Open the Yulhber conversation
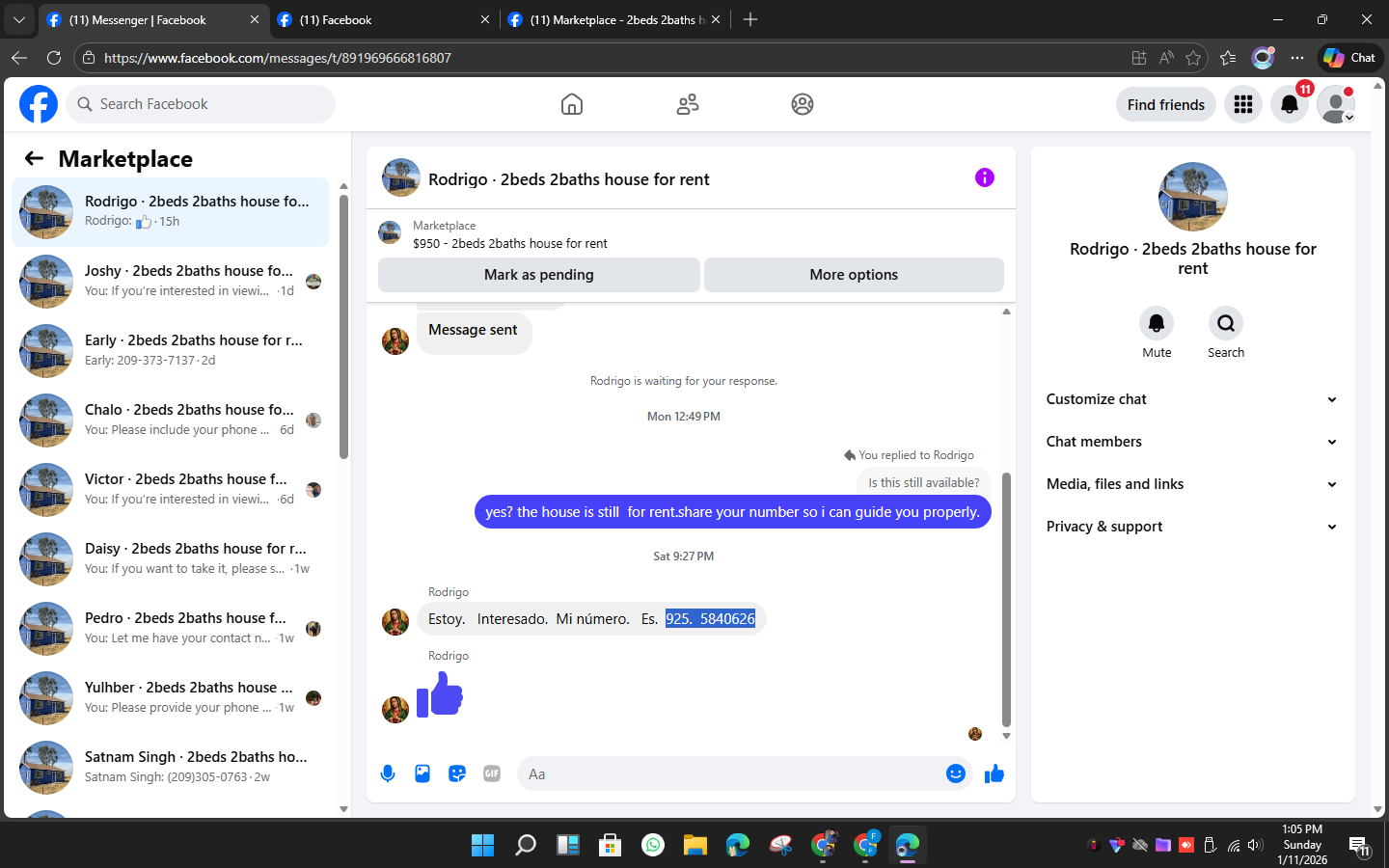The width and height of the screenshot is (1389, 868). 170,698
